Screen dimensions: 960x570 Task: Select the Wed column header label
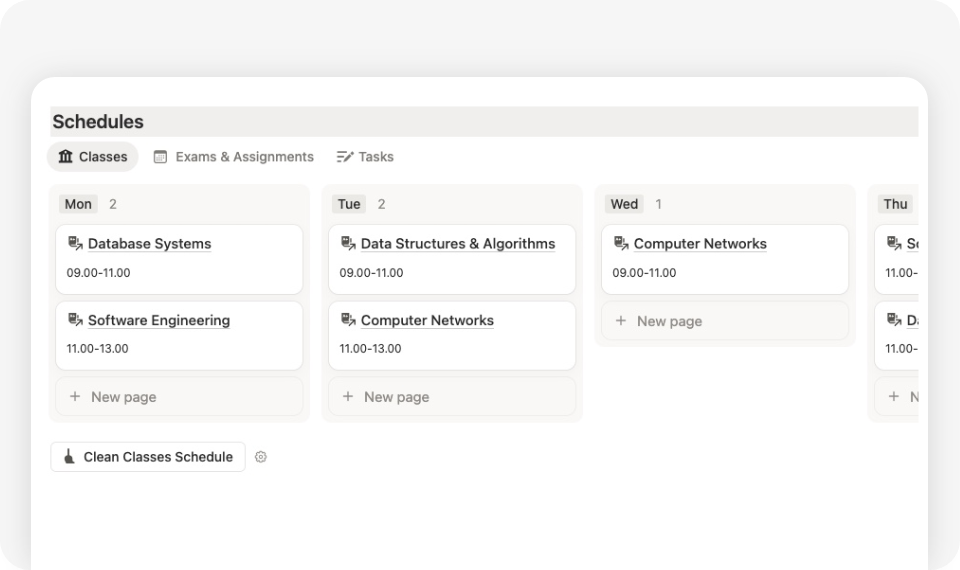624,204
